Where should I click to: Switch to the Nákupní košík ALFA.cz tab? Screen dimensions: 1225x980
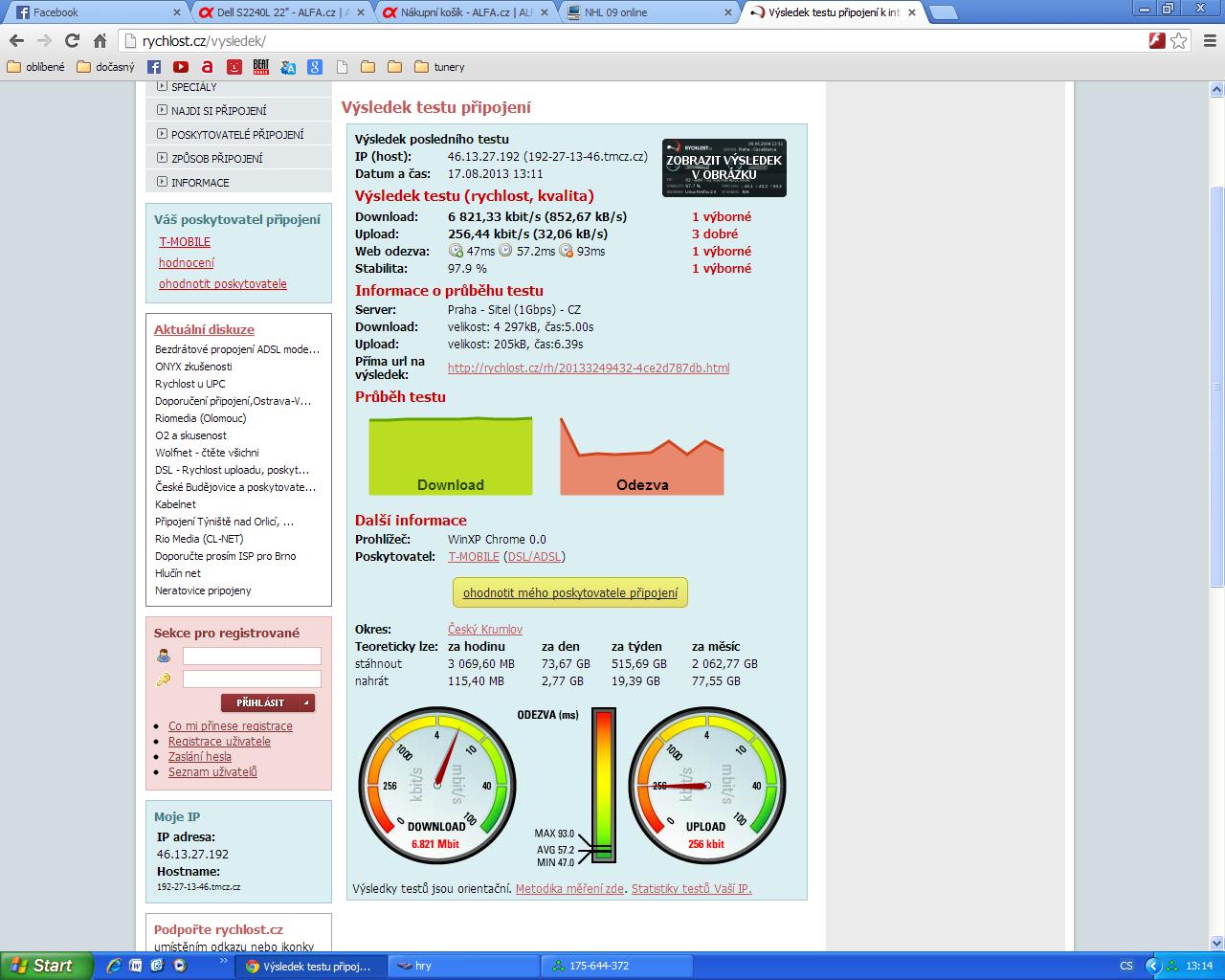tap(464, 12)
